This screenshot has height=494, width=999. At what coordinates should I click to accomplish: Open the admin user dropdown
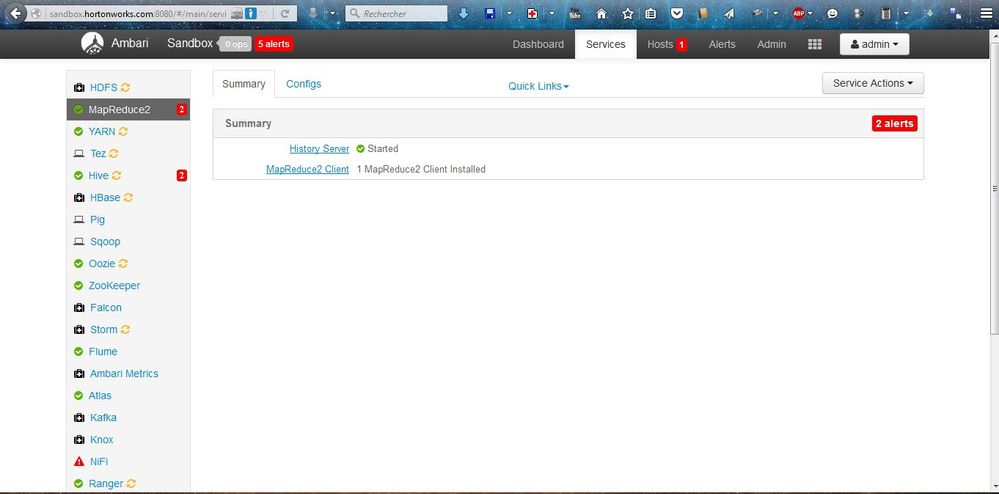[874, 45]
